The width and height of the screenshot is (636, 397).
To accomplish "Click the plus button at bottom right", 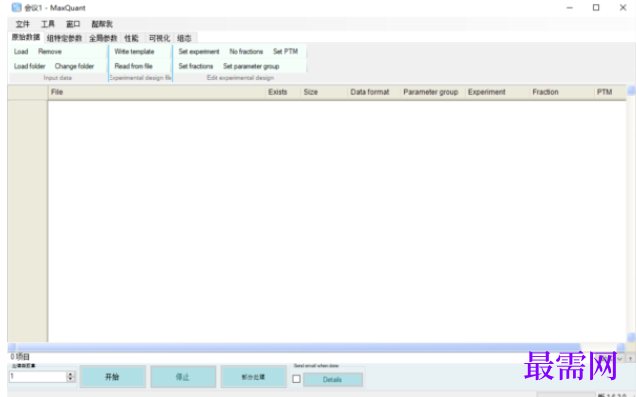I will coord(630,358).
